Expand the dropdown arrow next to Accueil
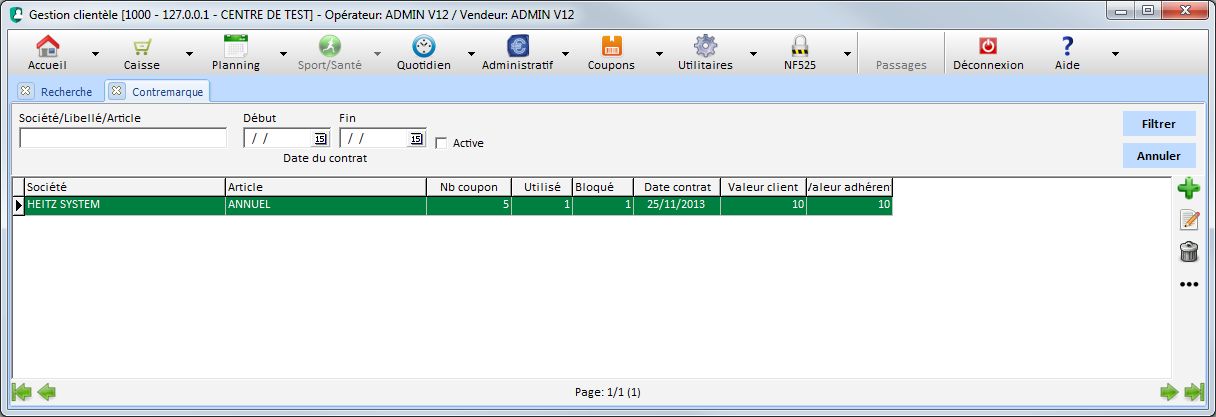 95,54
